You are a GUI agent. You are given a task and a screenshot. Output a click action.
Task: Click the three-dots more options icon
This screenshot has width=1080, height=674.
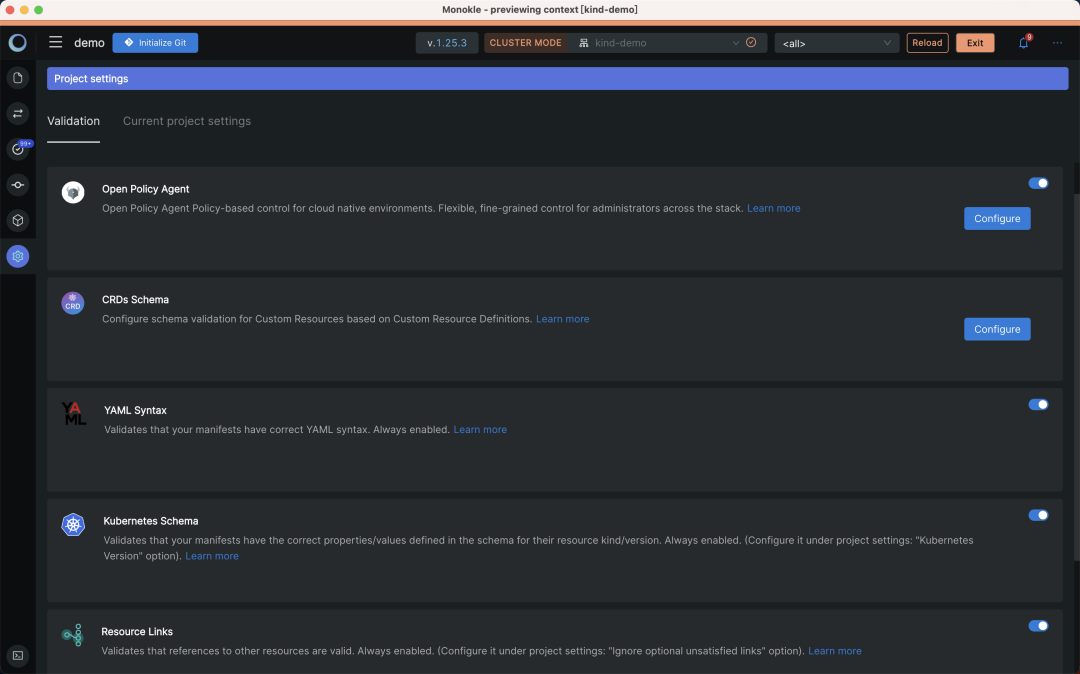(1057, 43)
